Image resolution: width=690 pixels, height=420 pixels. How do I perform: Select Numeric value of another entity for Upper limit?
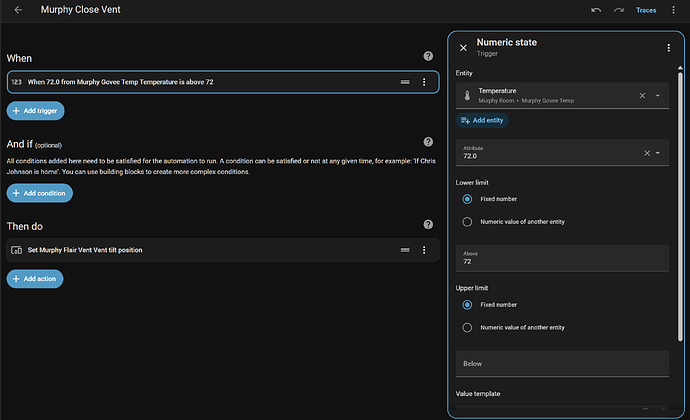pyautogui.click(x=467, y=327)
